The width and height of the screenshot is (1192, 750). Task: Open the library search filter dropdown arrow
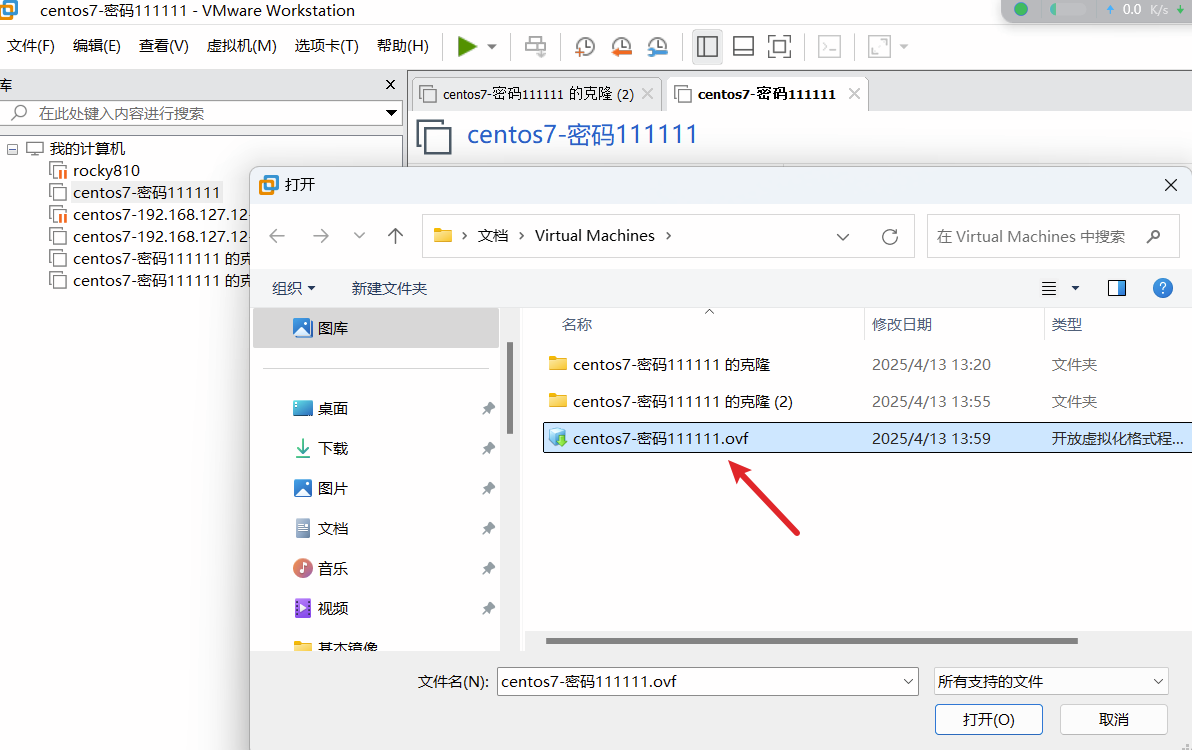point(392,113)
